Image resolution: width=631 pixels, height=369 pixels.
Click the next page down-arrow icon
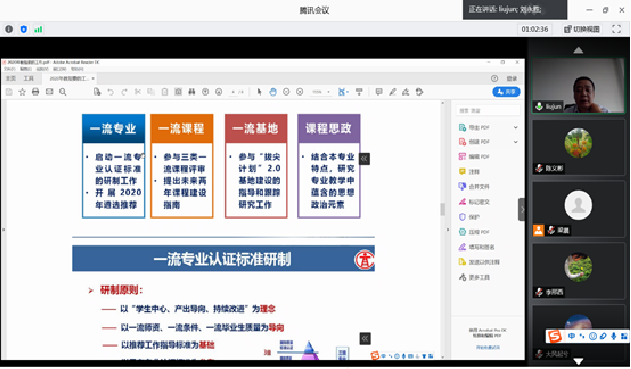pos(219,92)
